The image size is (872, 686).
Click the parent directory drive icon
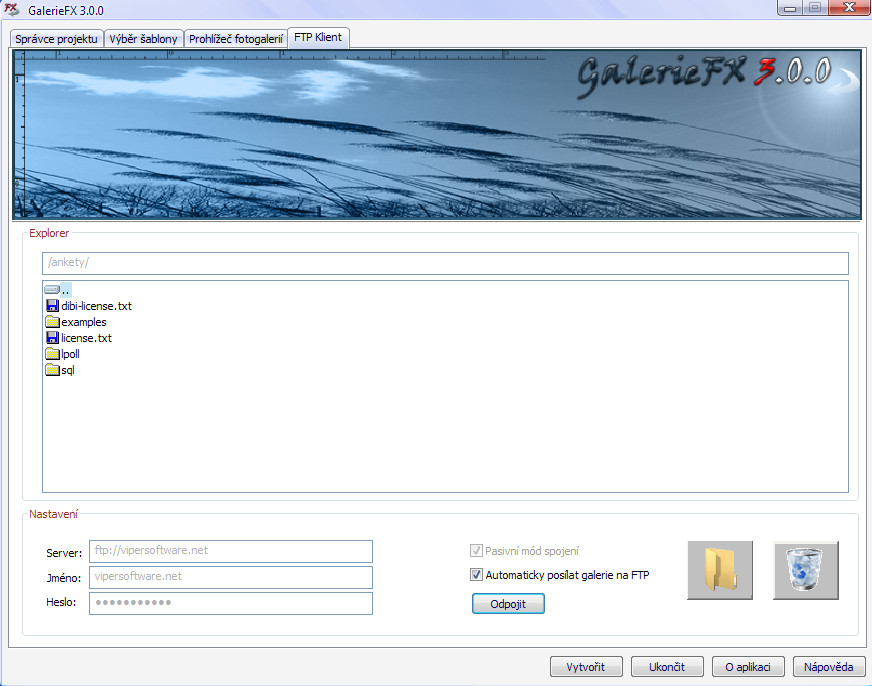click(52, 290)
